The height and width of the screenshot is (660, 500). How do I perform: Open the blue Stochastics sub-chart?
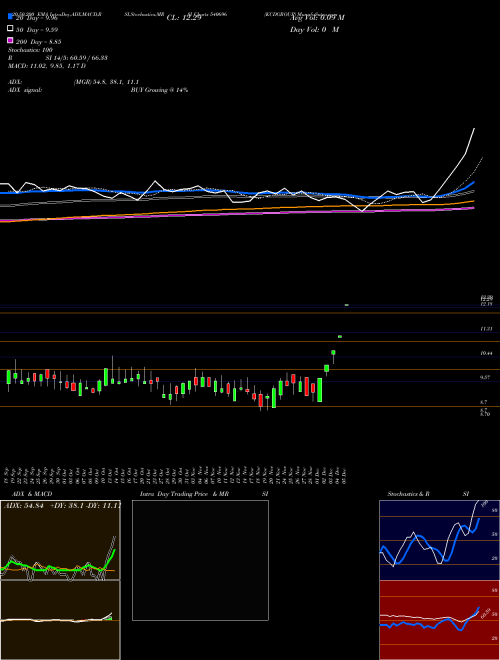[x=439, y=540]
